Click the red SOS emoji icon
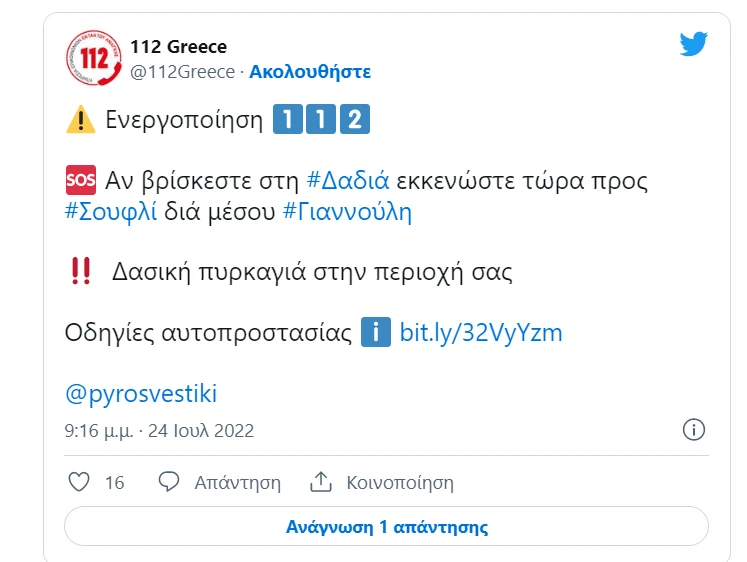This screenshot has height=562, width=747. (79, 181)
